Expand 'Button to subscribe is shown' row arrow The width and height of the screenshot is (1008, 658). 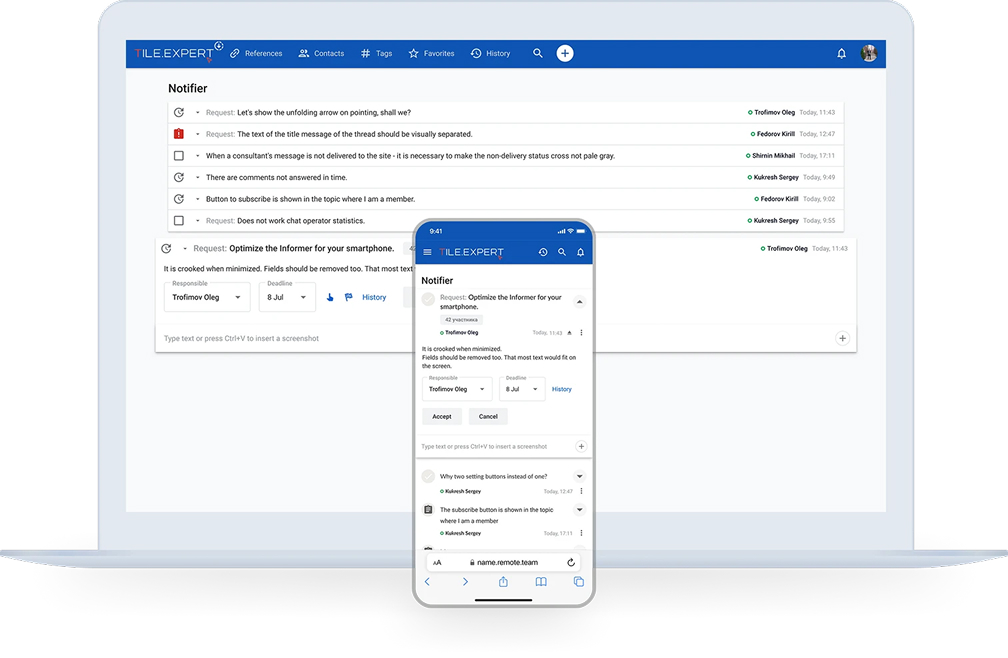pyautogui.click(x=197, y=199)
